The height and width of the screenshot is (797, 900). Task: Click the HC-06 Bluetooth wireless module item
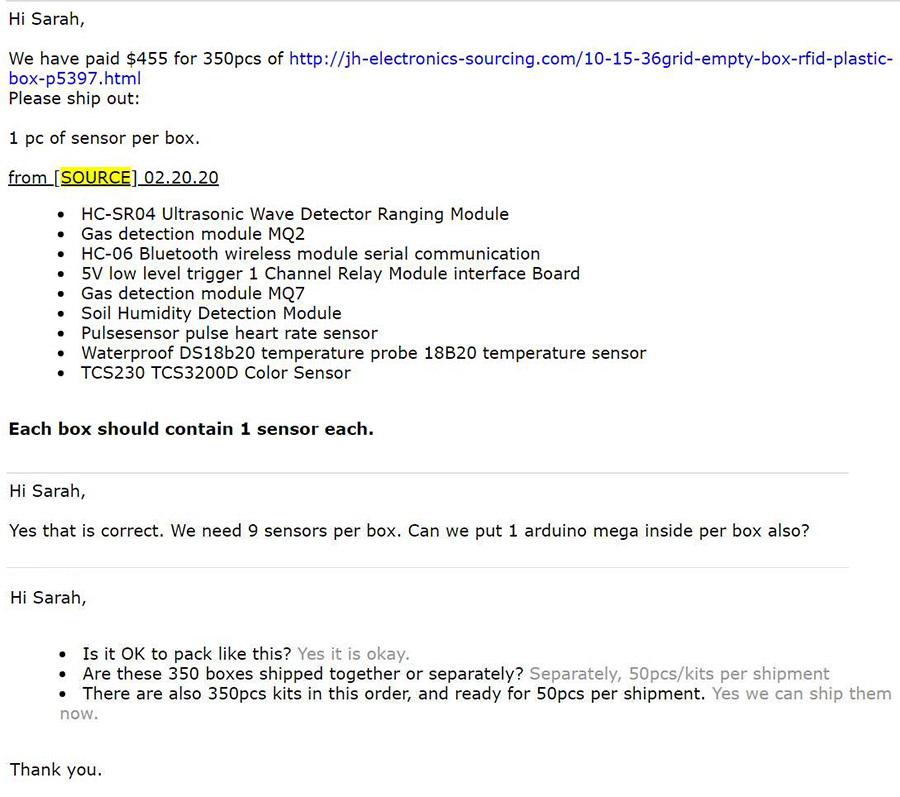click(x=310, y=254)
